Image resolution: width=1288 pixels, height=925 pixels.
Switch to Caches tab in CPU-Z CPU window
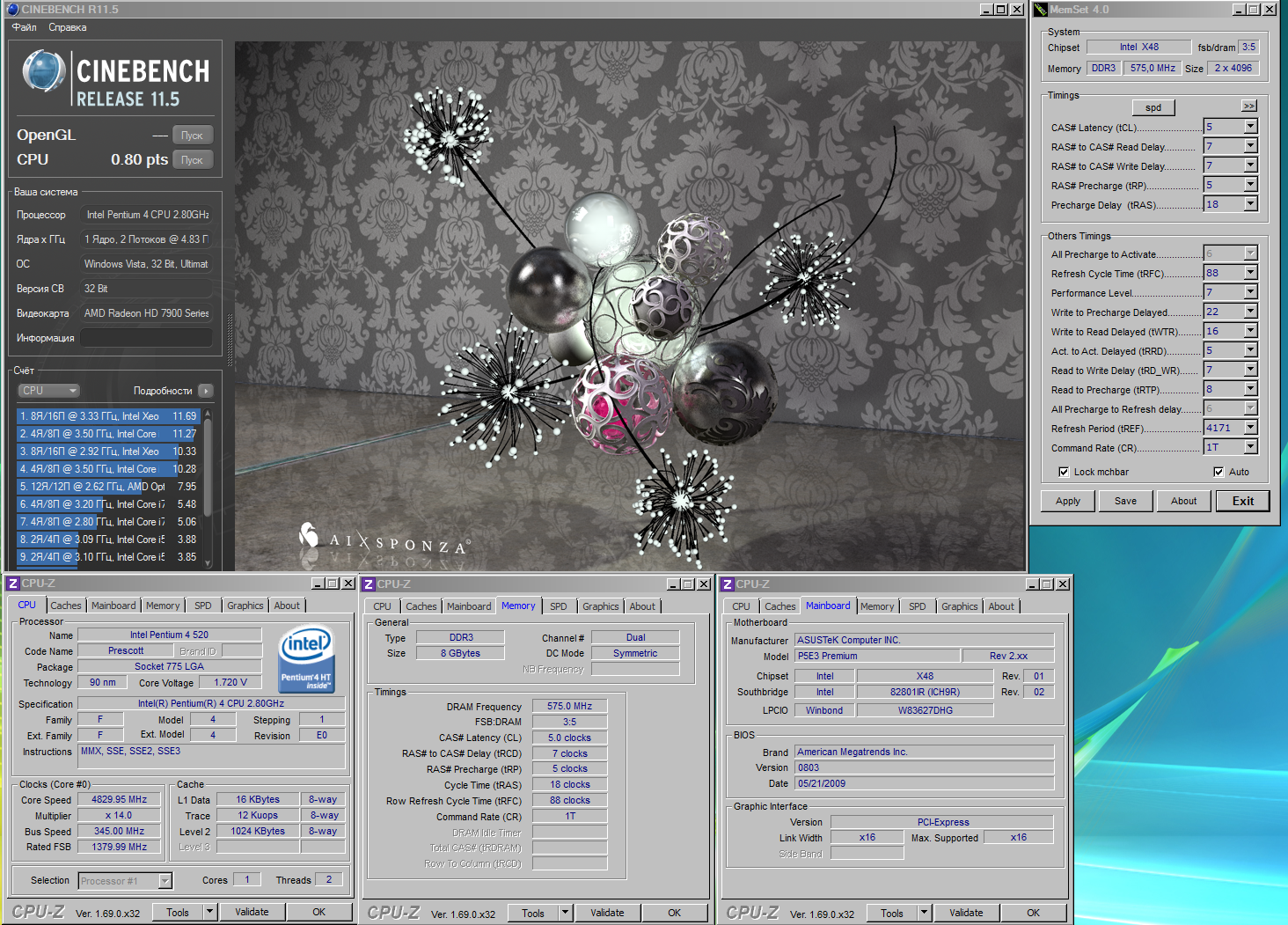65,606
